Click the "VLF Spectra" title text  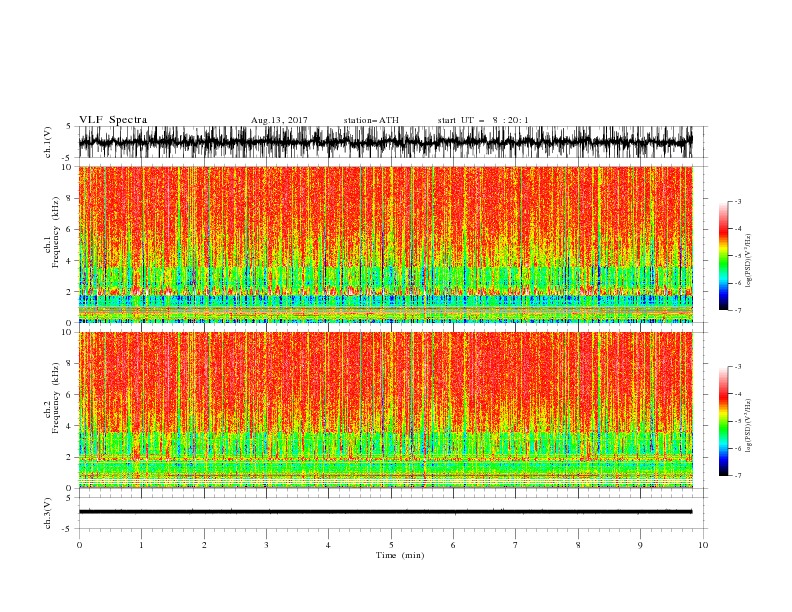coord(113,120)
